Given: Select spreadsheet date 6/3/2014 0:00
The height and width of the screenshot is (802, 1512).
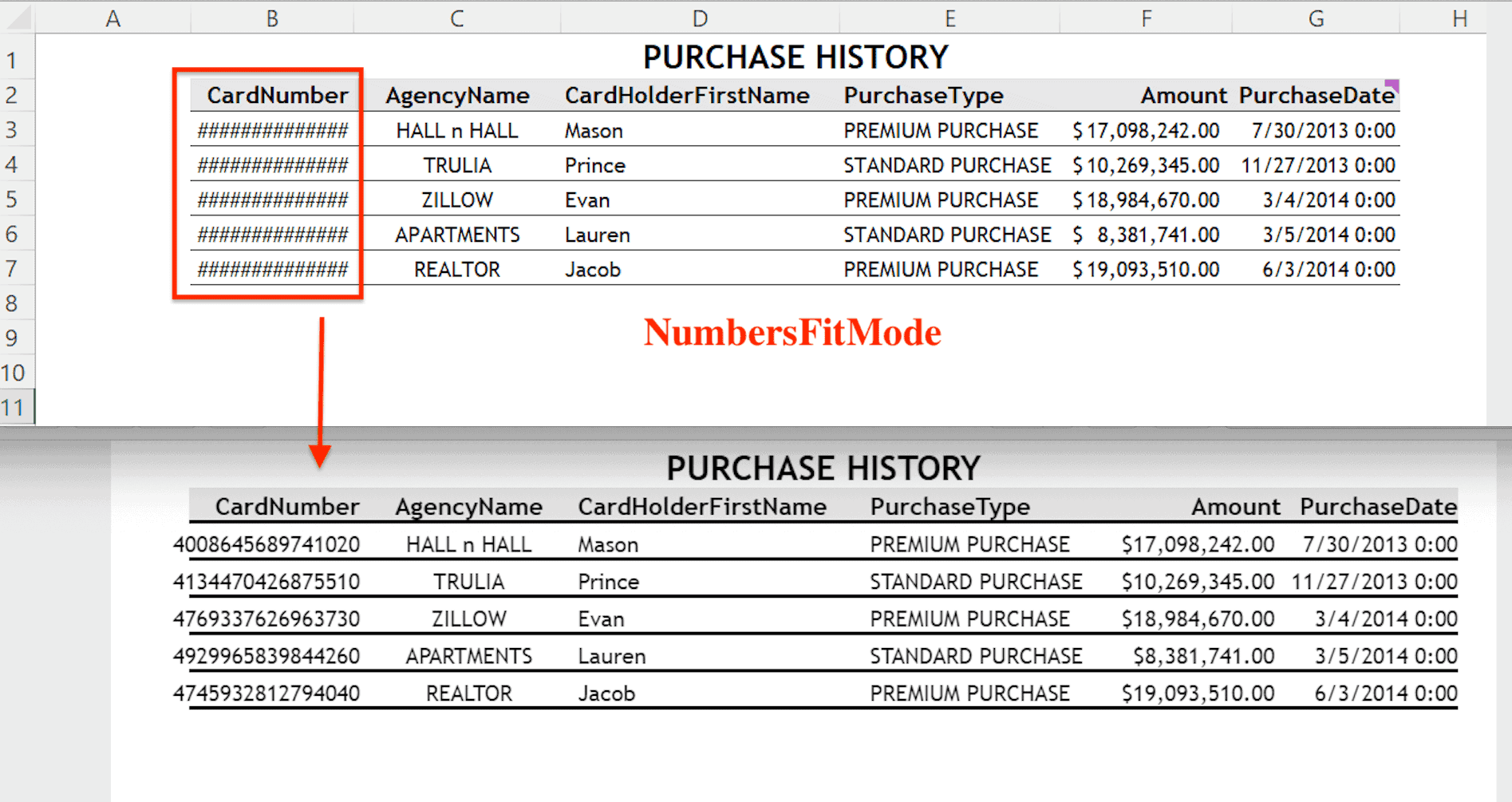Looking at the screenshot, I should click(x=1316, y=269).
